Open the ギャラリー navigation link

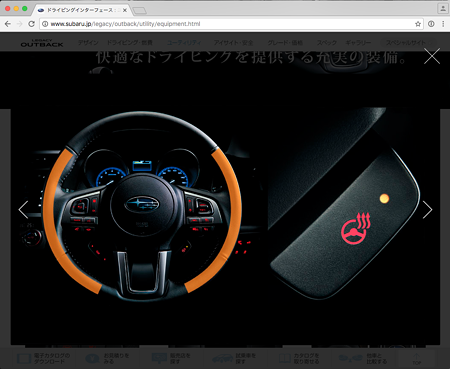click(x=358, y=43)
